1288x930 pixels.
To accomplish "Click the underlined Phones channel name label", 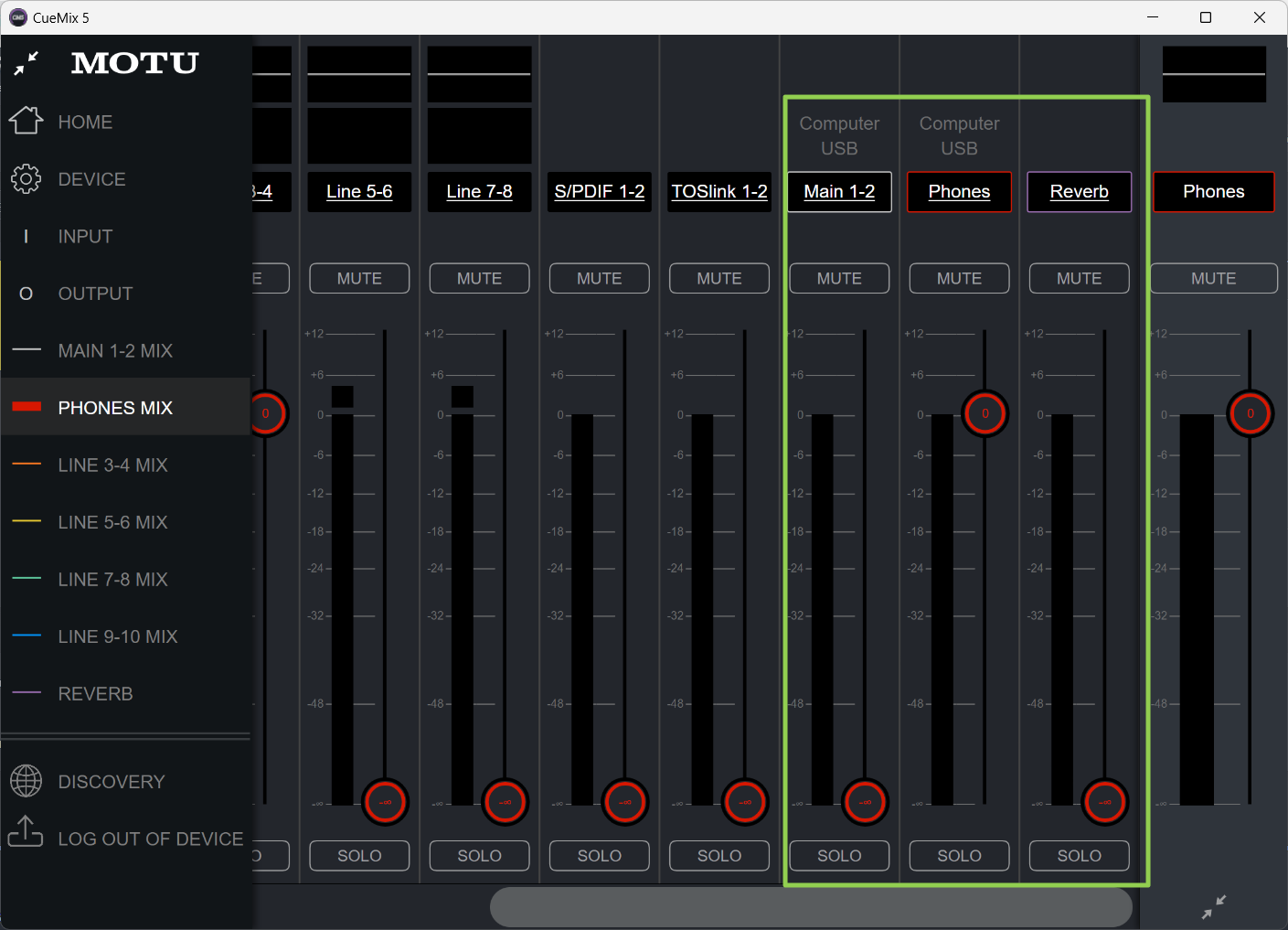I will pyautogui.click(x=959, y=192).
